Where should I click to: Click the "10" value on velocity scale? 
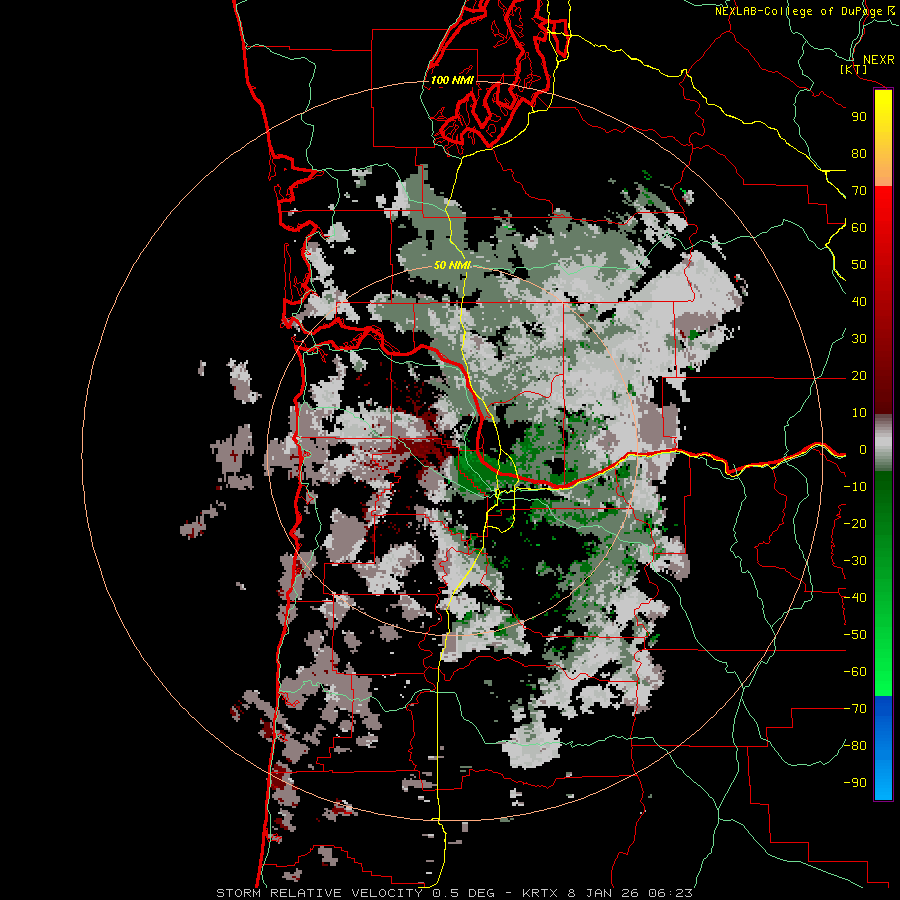click(859, 413)
